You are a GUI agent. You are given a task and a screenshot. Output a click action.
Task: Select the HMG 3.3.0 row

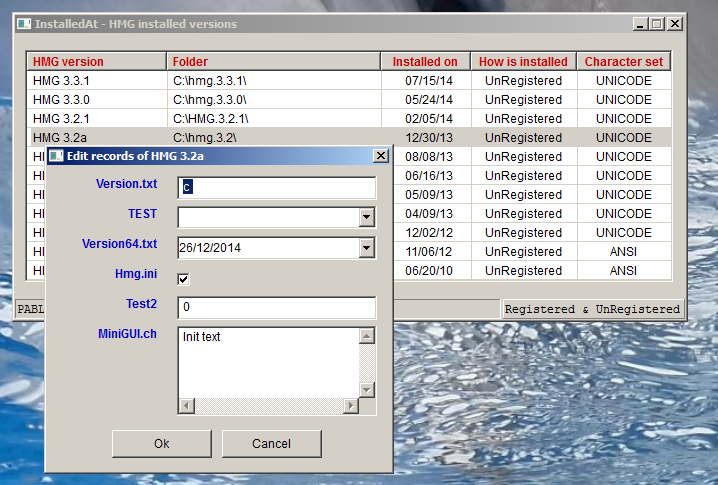click(x=349, y=99)
